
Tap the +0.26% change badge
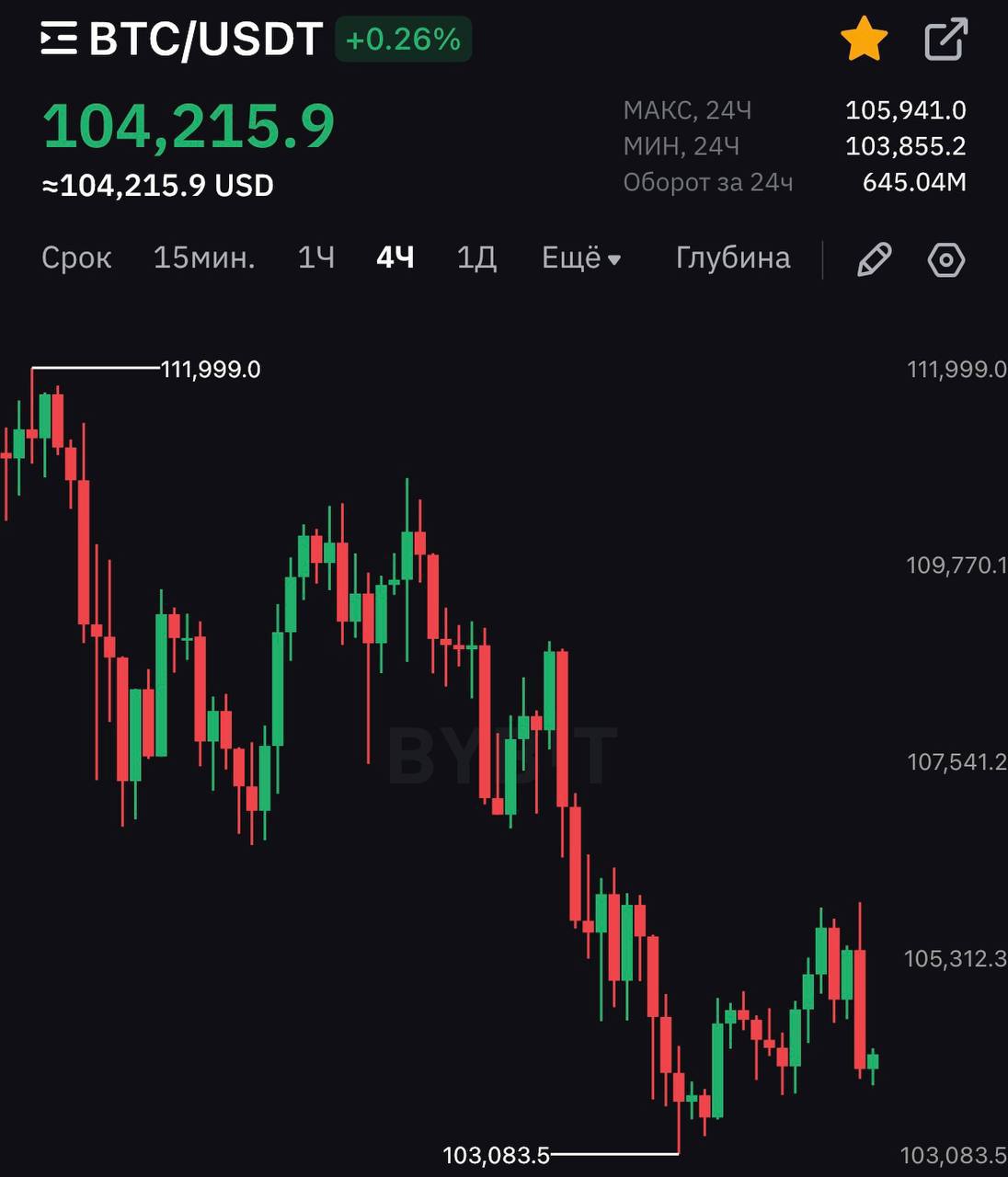(403, 40)
